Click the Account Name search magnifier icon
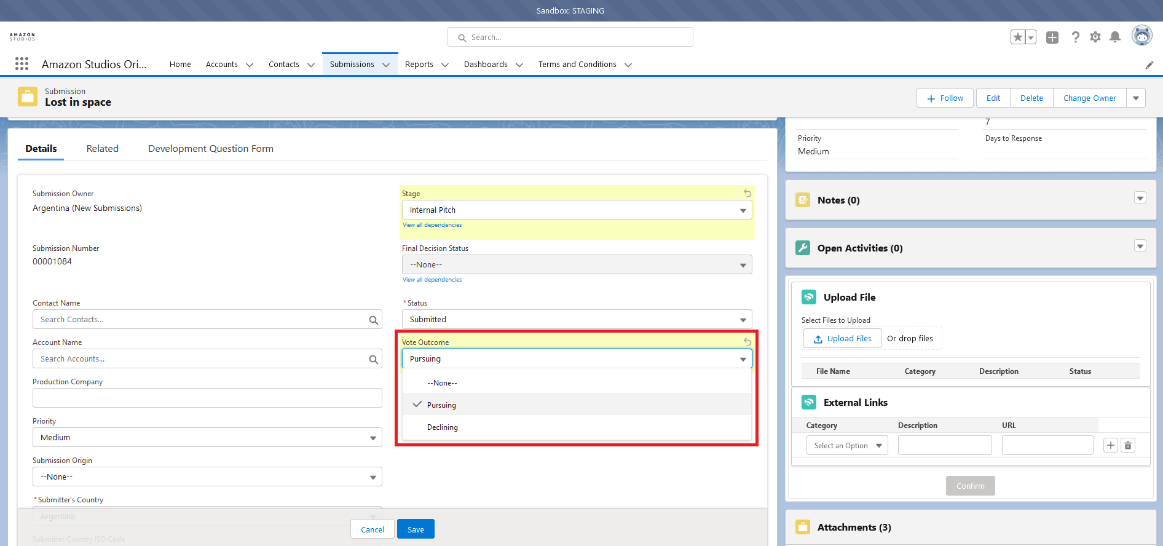This screenshot has width=1163, height=546. point(373,359)
